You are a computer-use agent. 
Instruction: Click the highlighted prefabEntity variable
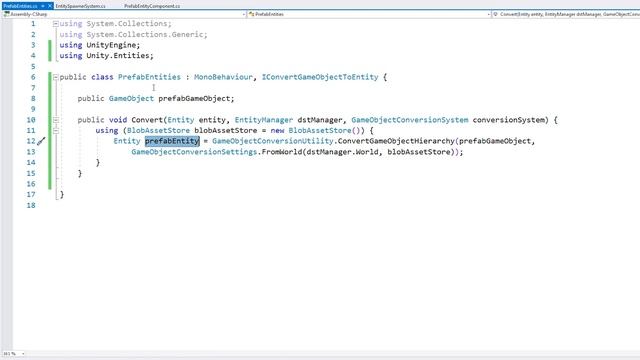[172, 141]
